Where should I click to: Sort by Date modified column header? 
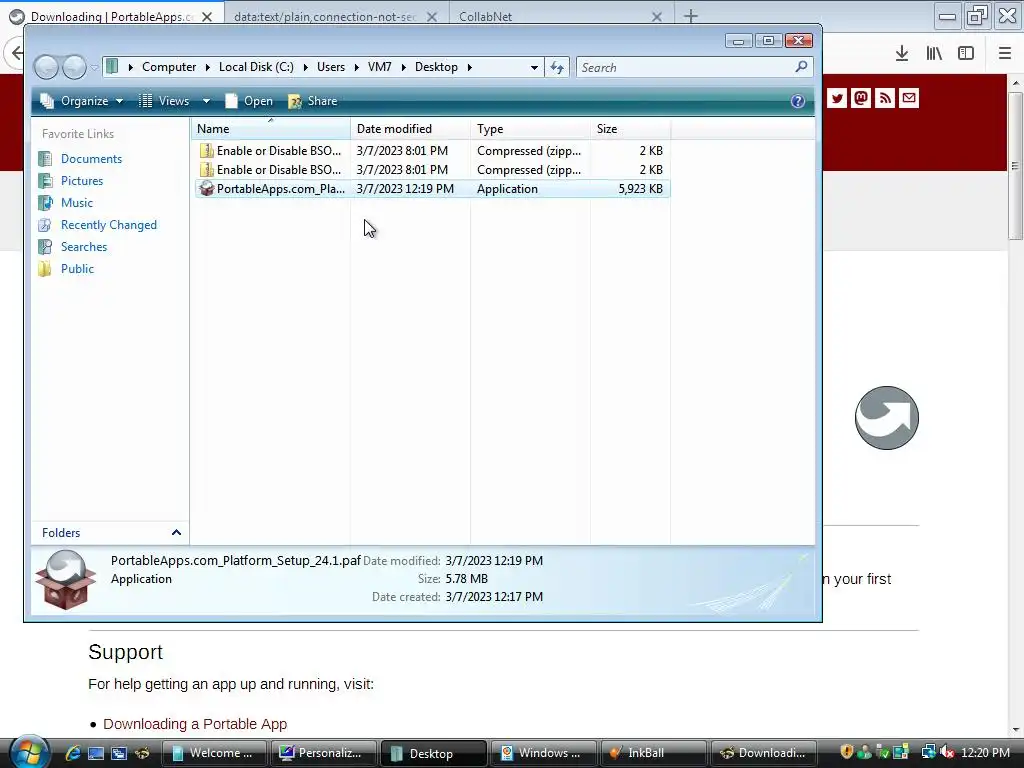click(x=410, y=129)
